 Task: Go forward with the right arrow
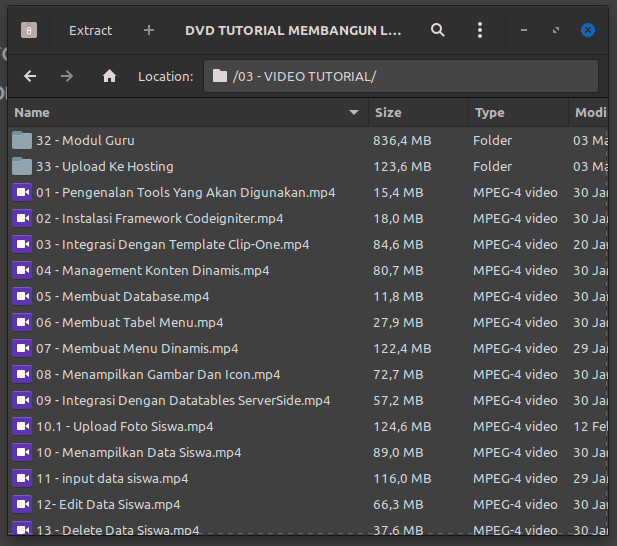click(x=67, y=76)
